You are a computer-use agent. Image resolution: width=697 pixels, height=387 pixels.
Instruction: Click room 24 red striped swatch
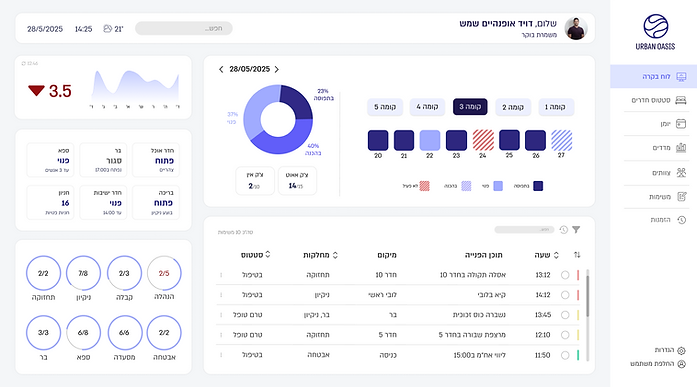pos(483,140)
